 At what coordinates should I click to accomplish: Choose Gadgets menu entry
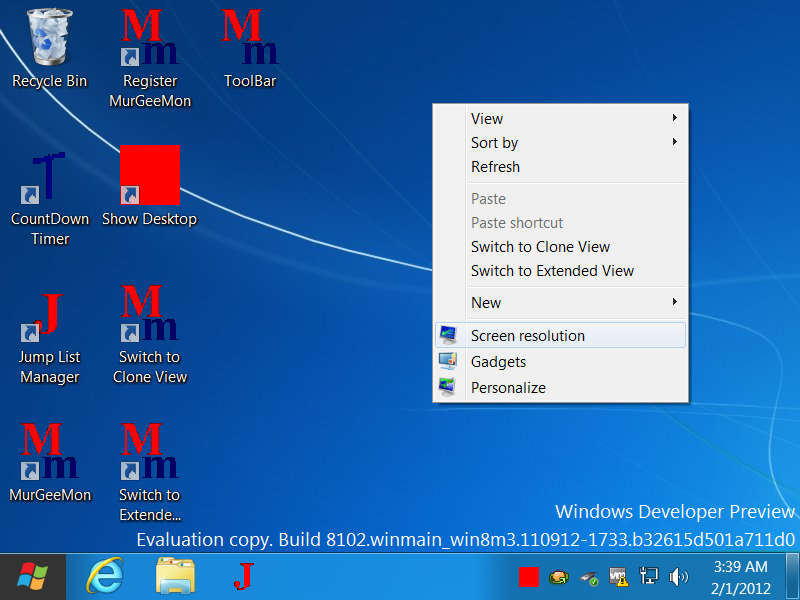tap(560, 361)
